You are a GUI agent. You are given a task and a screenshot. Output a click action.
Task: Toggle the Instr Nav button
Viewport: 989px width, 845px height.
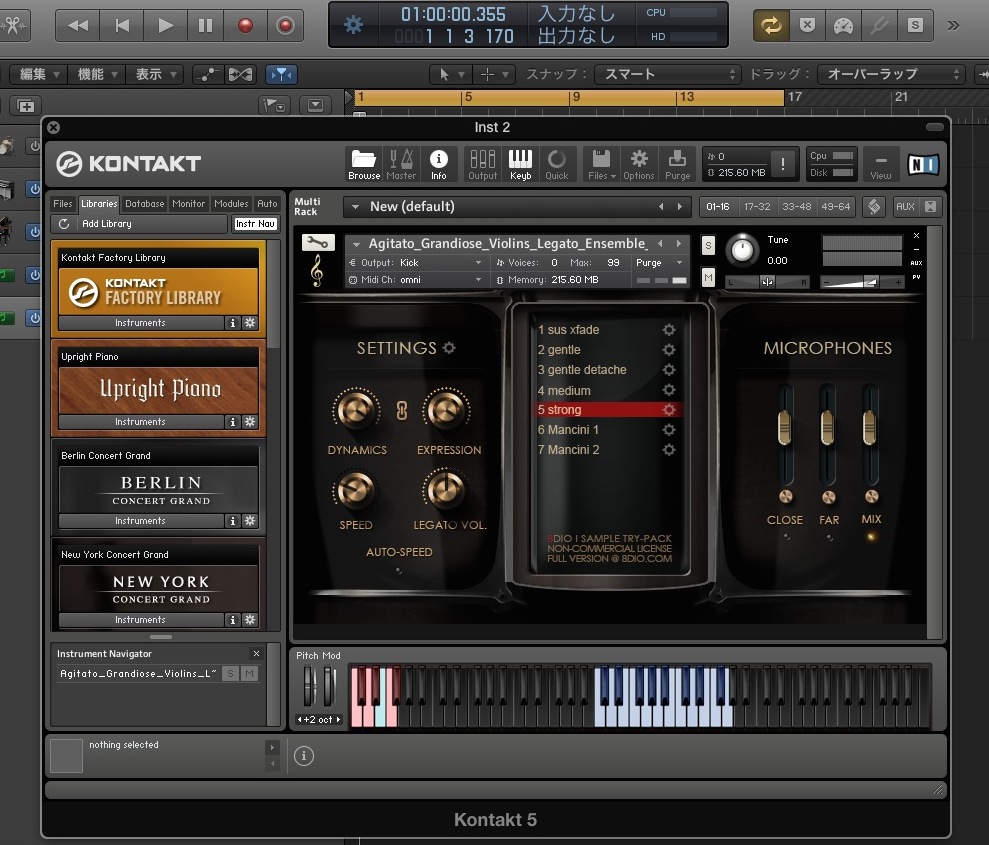255,224
